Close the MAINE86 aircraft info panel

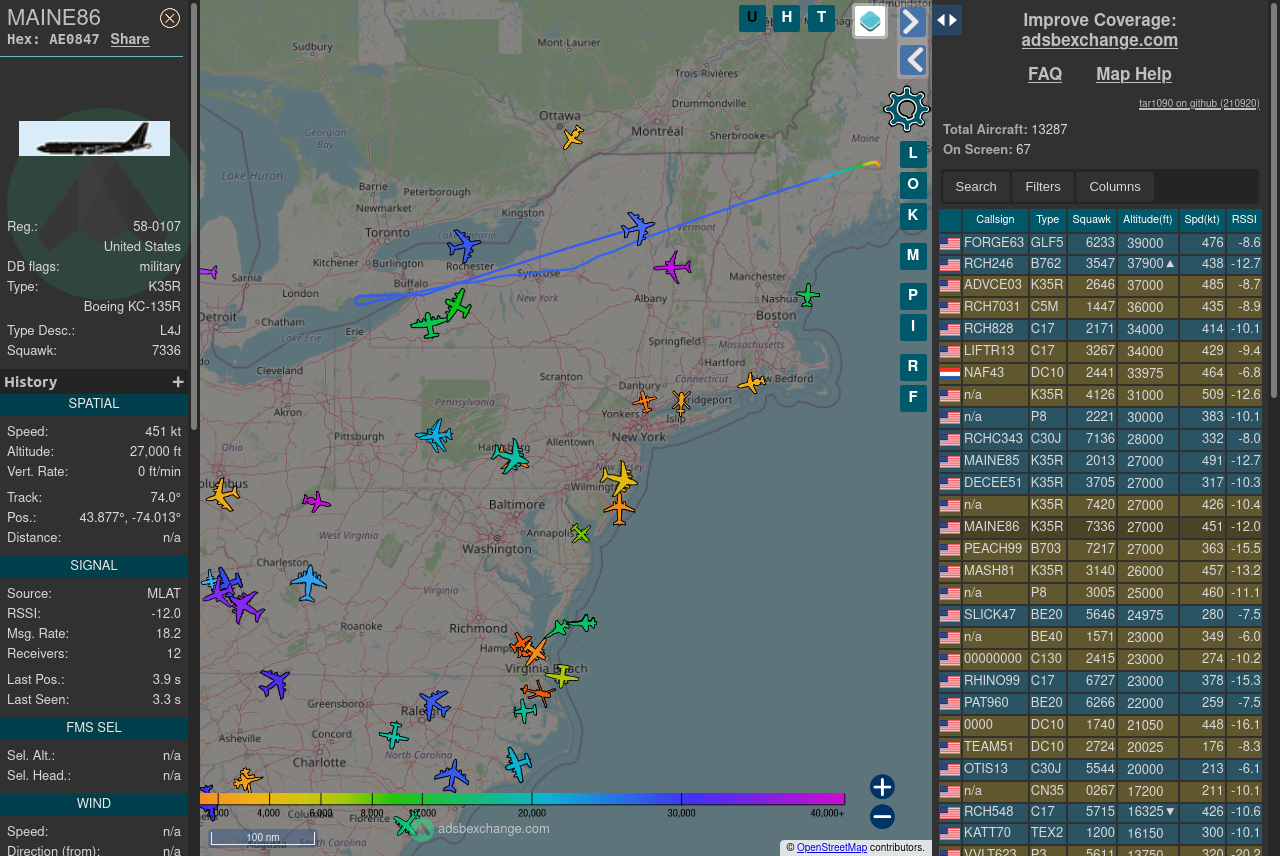[170, 18]
